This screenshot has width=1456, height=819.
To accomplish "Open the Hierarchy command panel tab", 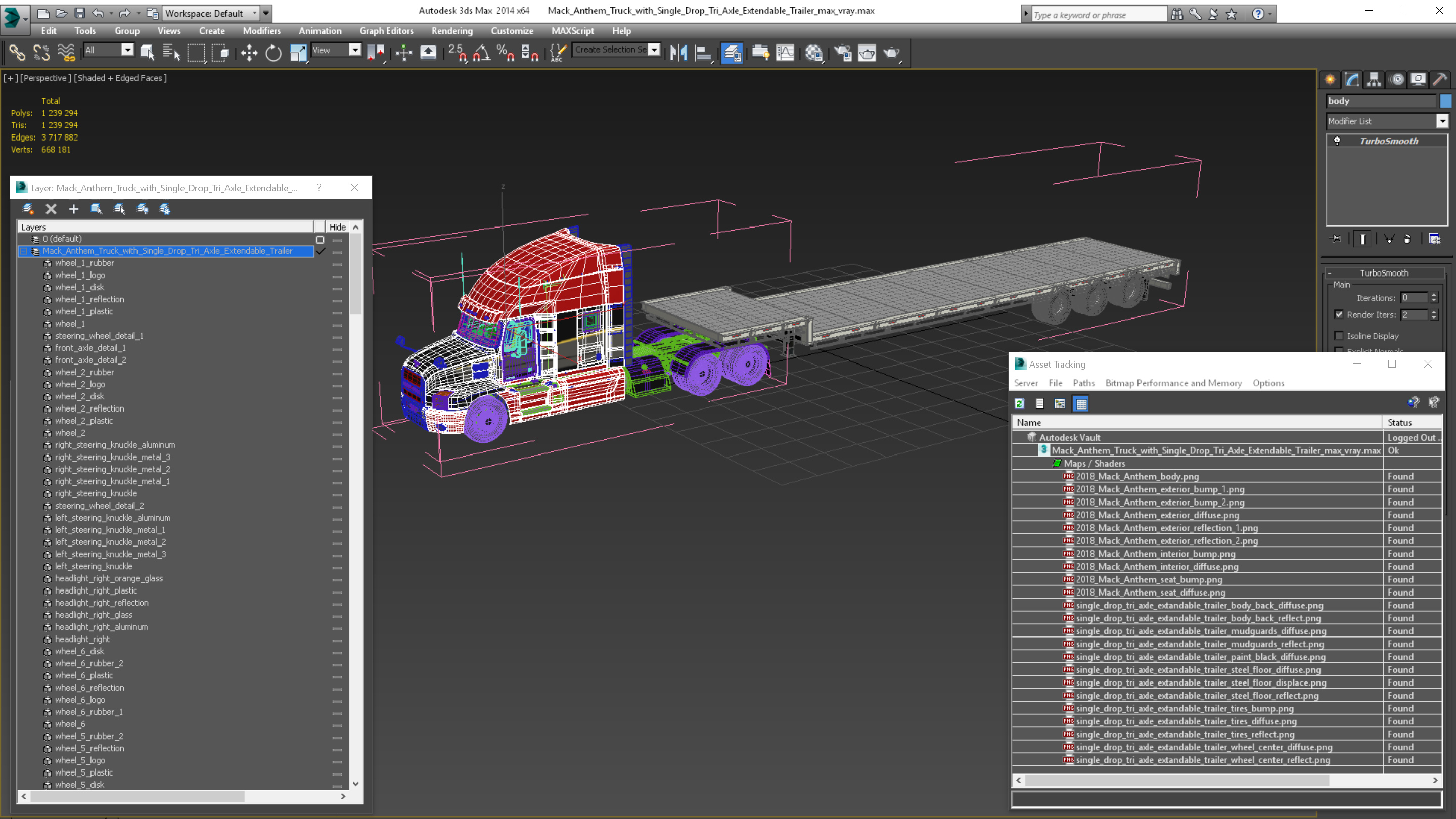I will [x=1374, y=80].
